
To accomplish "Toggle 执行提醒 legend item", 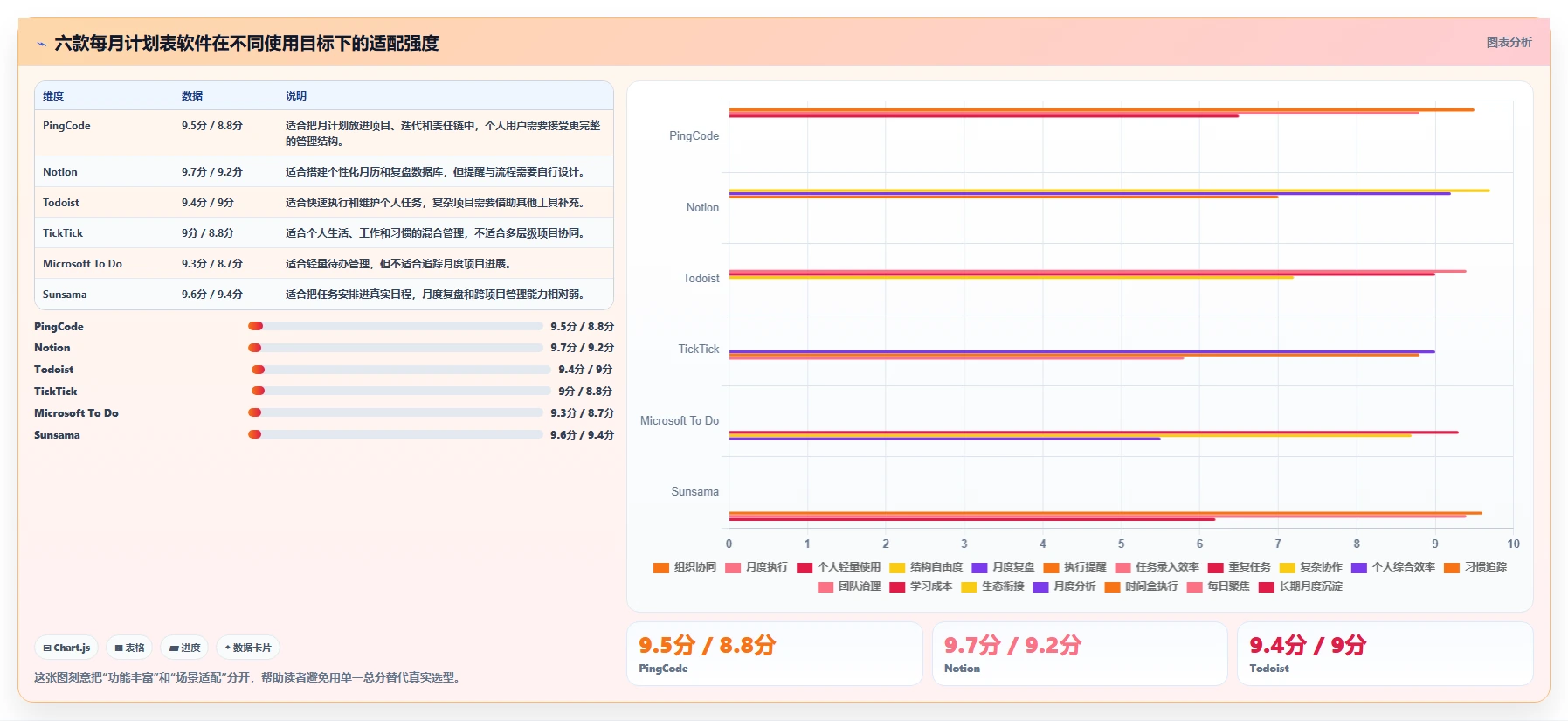I will 1074,567.
